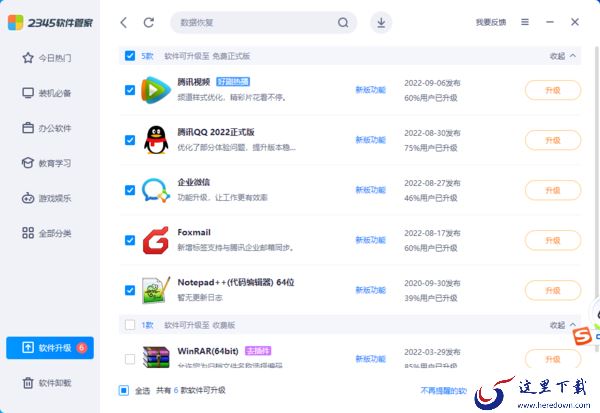Uncheck the Foxmail checkbox
Screen dimensions: 600x413
[x=130, y=240]
